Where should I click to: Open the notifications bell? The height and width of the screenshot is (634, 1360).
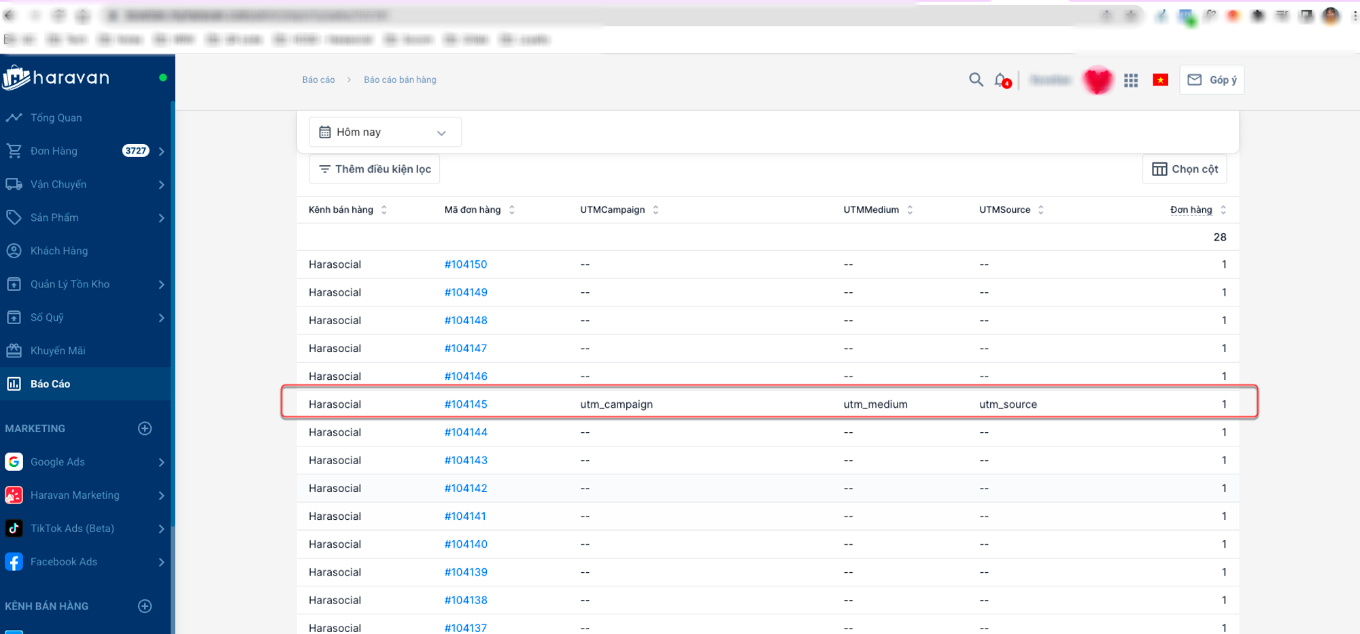(1001, 80)
